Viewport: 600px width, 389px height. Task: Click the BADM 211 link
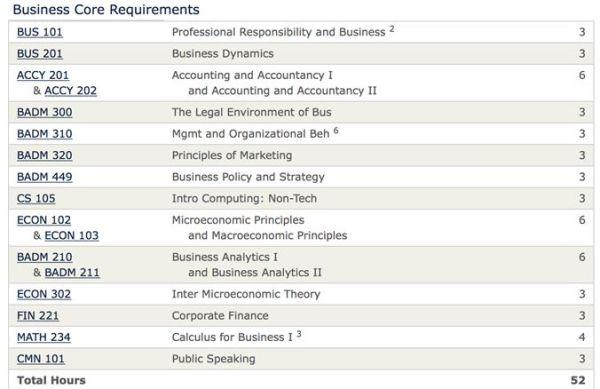coord(72,272)
